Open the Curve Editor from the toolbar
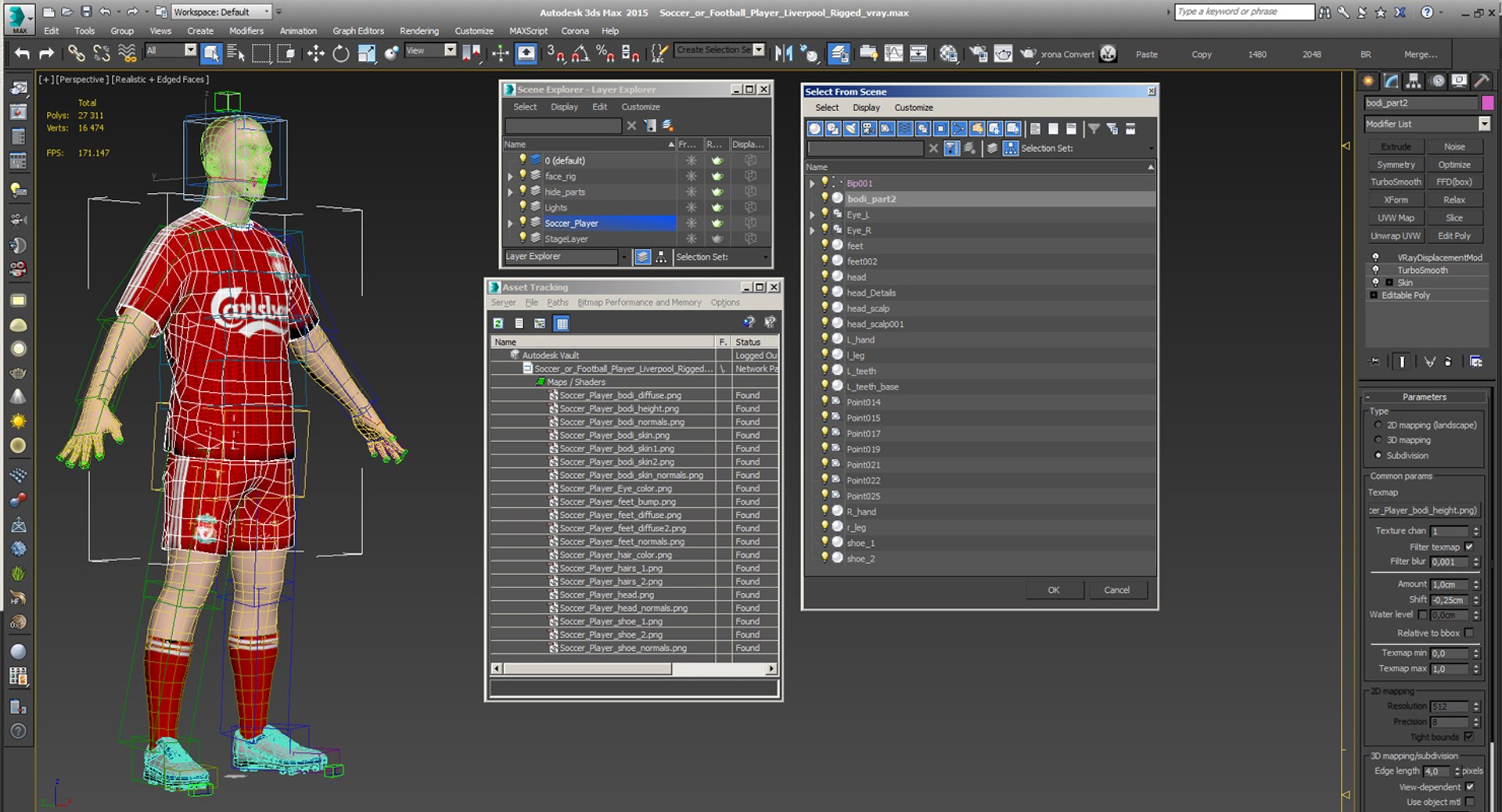 coord(893,53)
